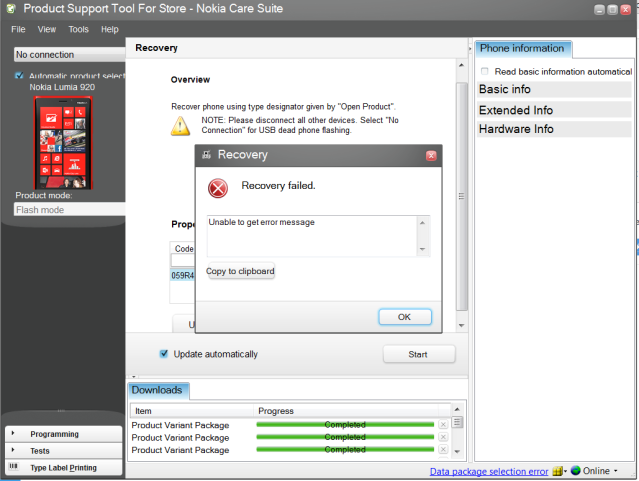This screenshot has height=481, width=639.
Task: Click scroll up arrow in Downloads list
Action: click(457, 409)
